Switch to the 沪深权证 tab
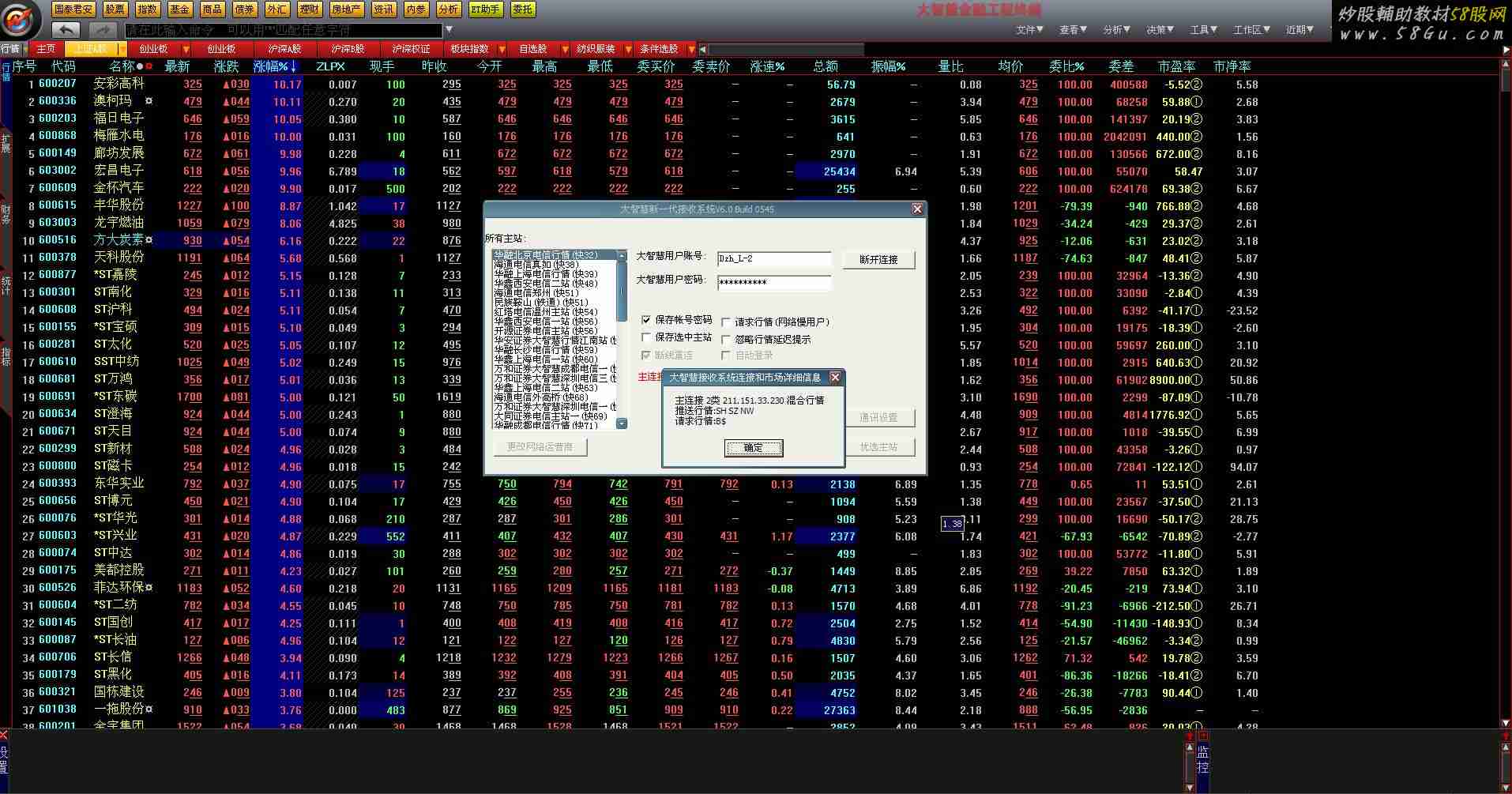Screen dimensions: 1512x794 click(411, 49)
